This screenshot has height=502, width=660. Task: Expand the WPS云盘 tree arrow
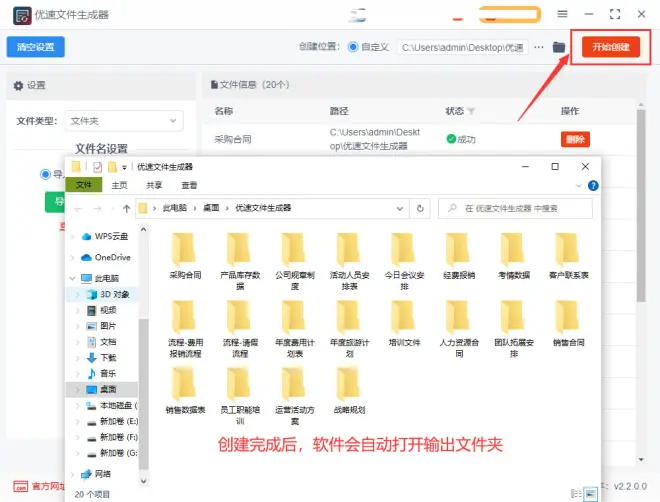72,236
